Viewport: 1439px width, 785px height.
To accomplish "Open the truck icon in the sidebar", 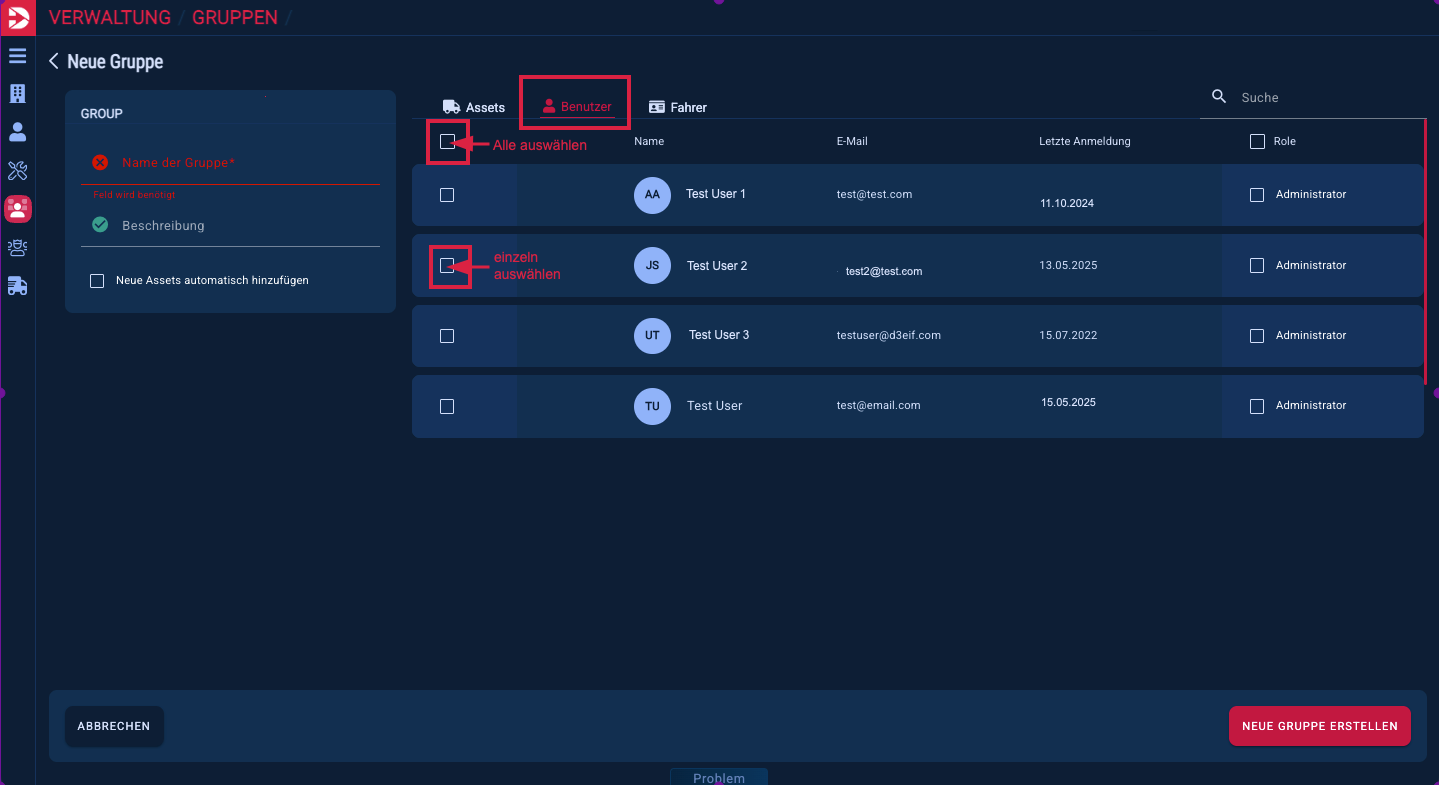I will click(17, 286).
